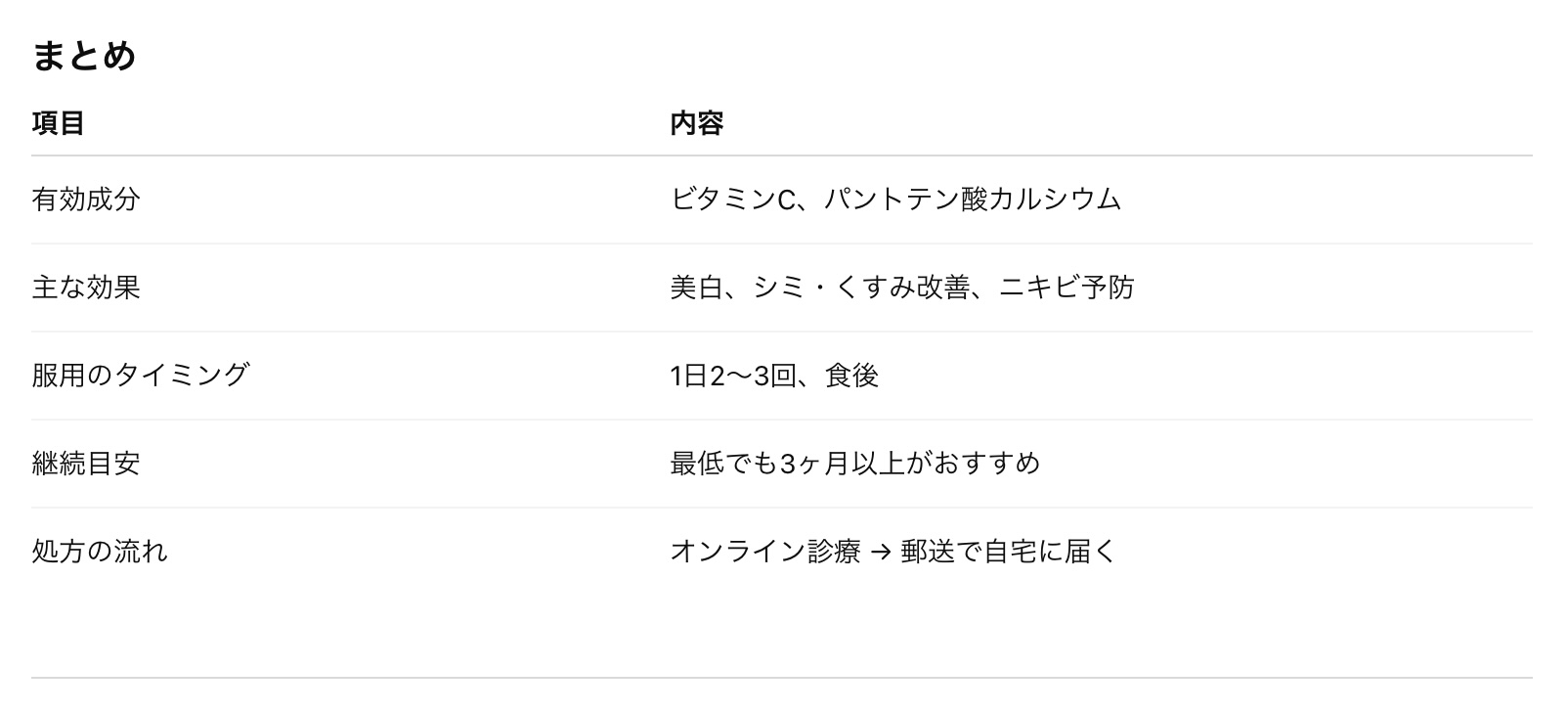Viewport: 1568px width, 712px height.
Task: Click the arrow symbol after オンライン診療
Action: (x=881, y=553)
